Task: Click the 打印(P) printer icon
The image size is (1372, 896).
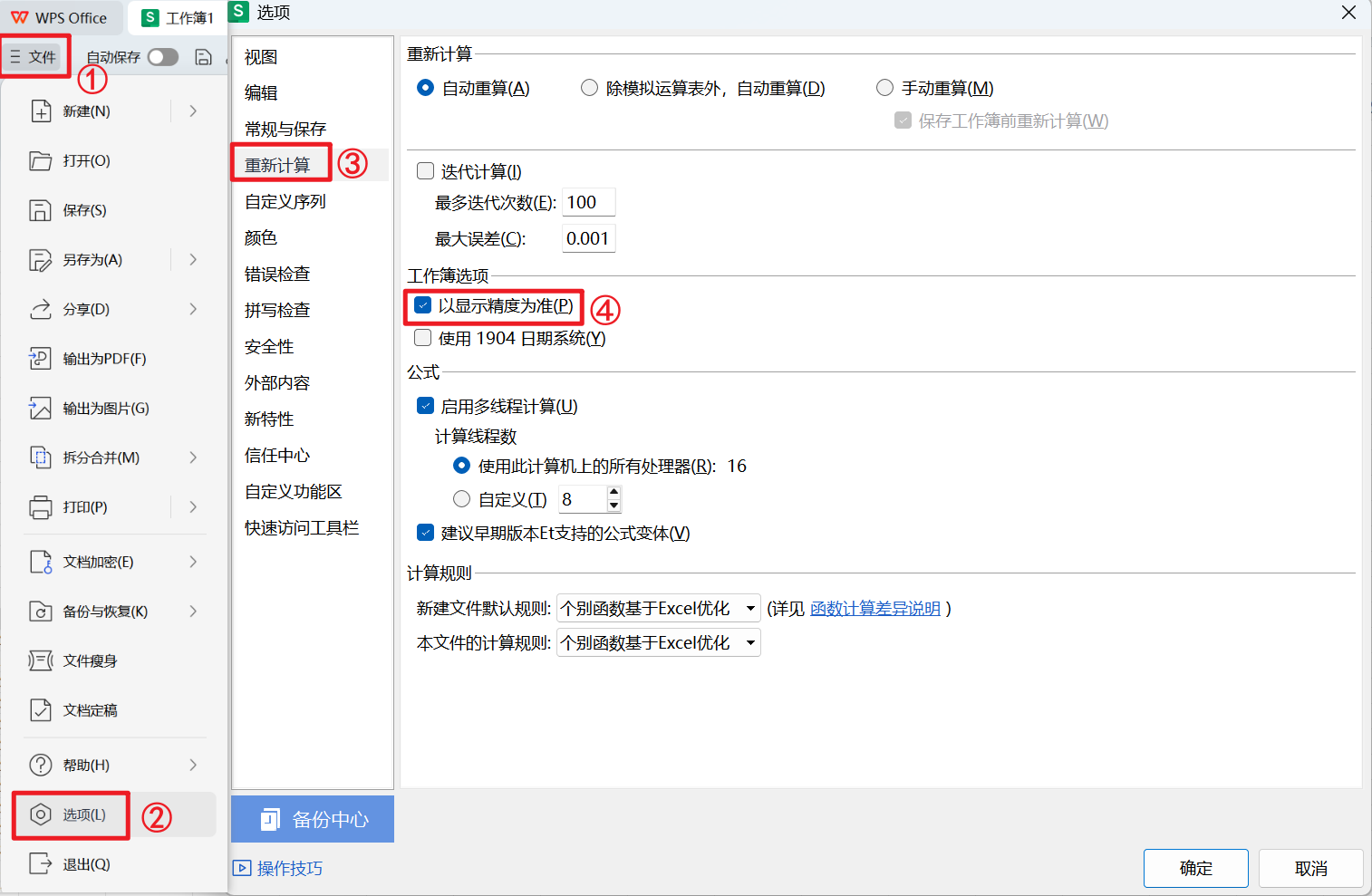Action: pos(41,507)
